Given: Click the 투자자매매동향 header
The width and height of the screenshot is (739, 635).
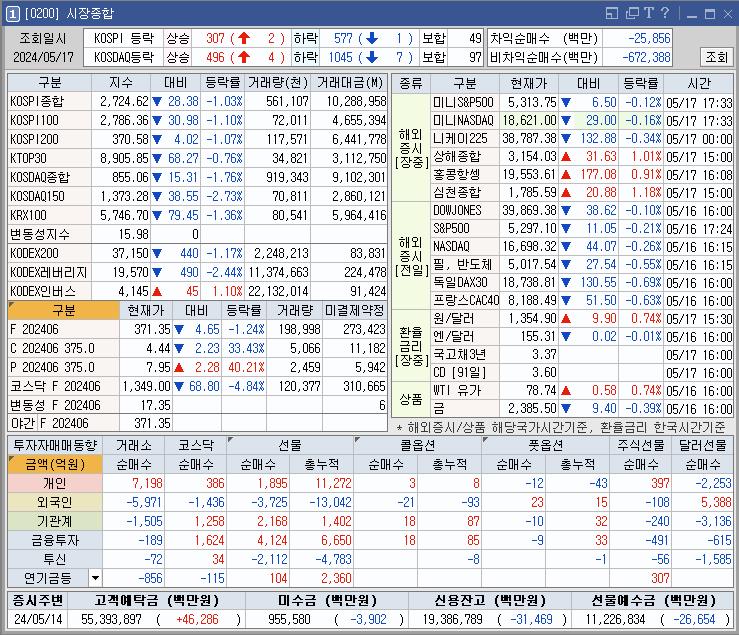Looking at the screenshot, I should point(55,445).
